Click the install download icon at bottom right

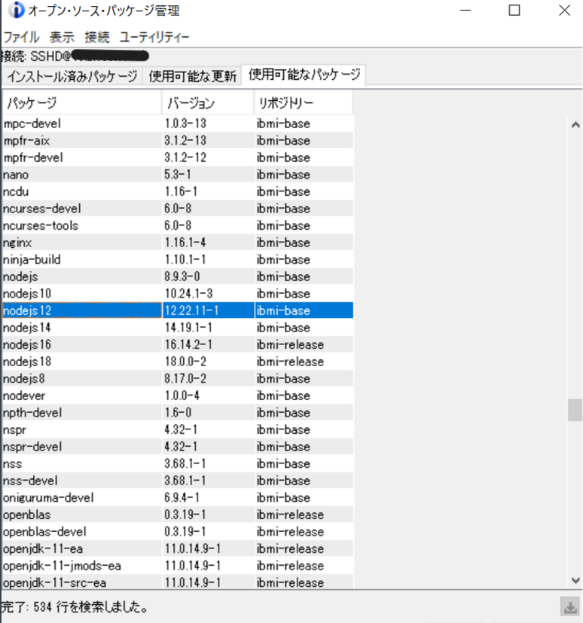click(x=571, y=607)
